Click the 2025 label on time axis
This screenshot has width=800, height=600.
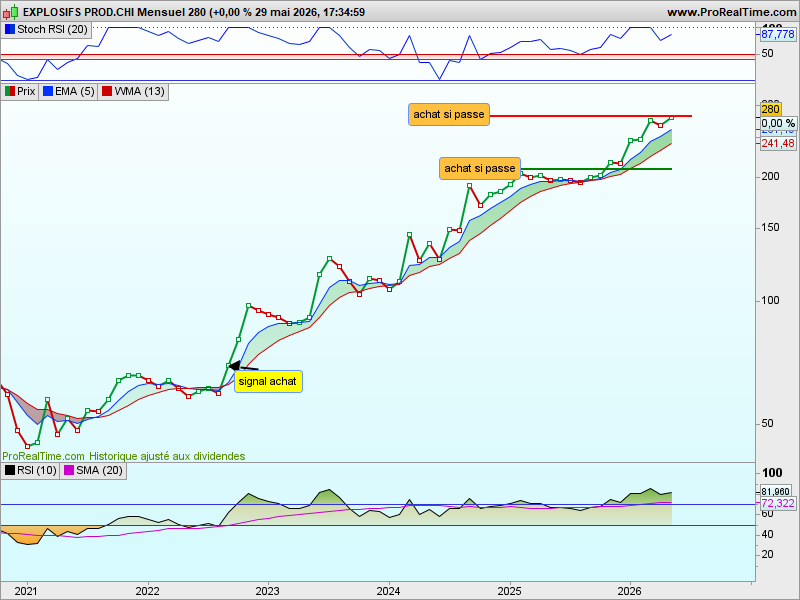point(509,591)
